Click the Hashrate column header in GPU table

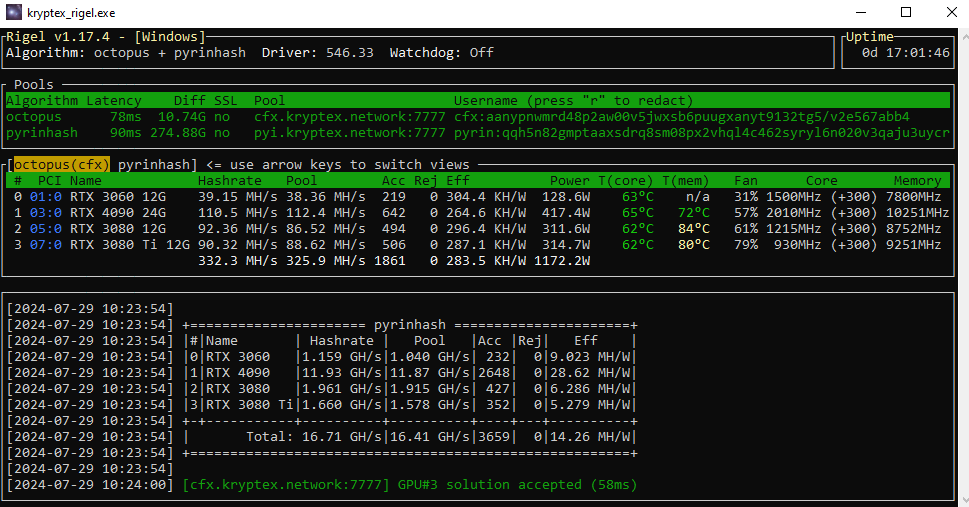pos(230,181)
